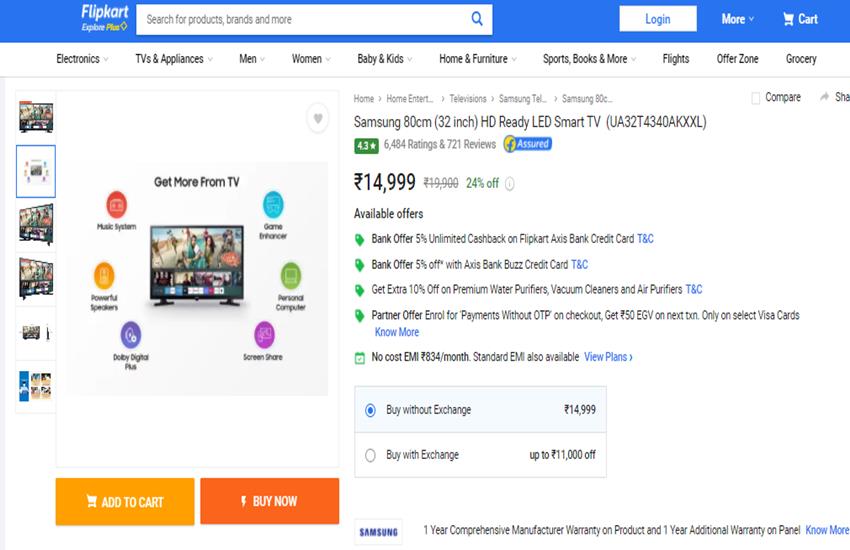Select the first product thumbnail
This screenshot has height=550, width=850.
pos(36,116)
